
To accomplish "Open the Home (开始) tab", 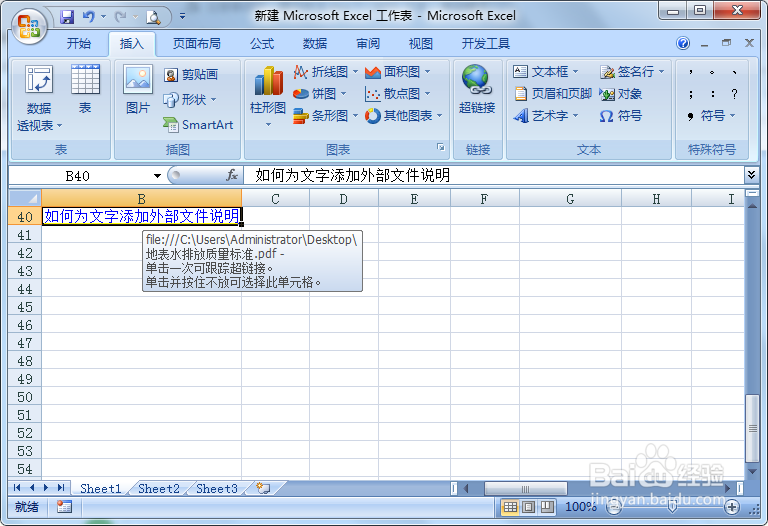I will (79, 44).
